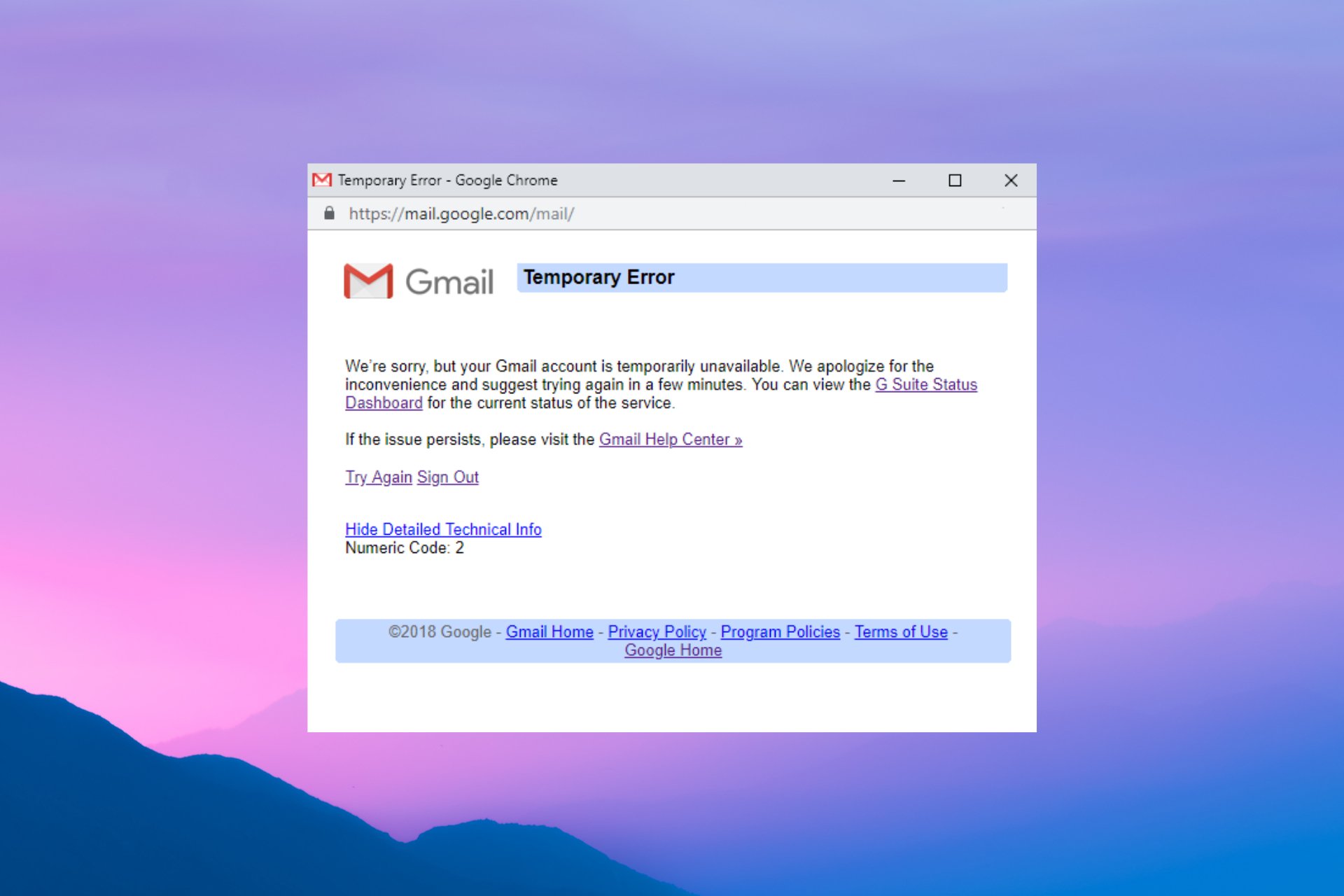Screen dimensions: 1344x896
Task: Click Terms of Use footer link
Action: [899, 631]
